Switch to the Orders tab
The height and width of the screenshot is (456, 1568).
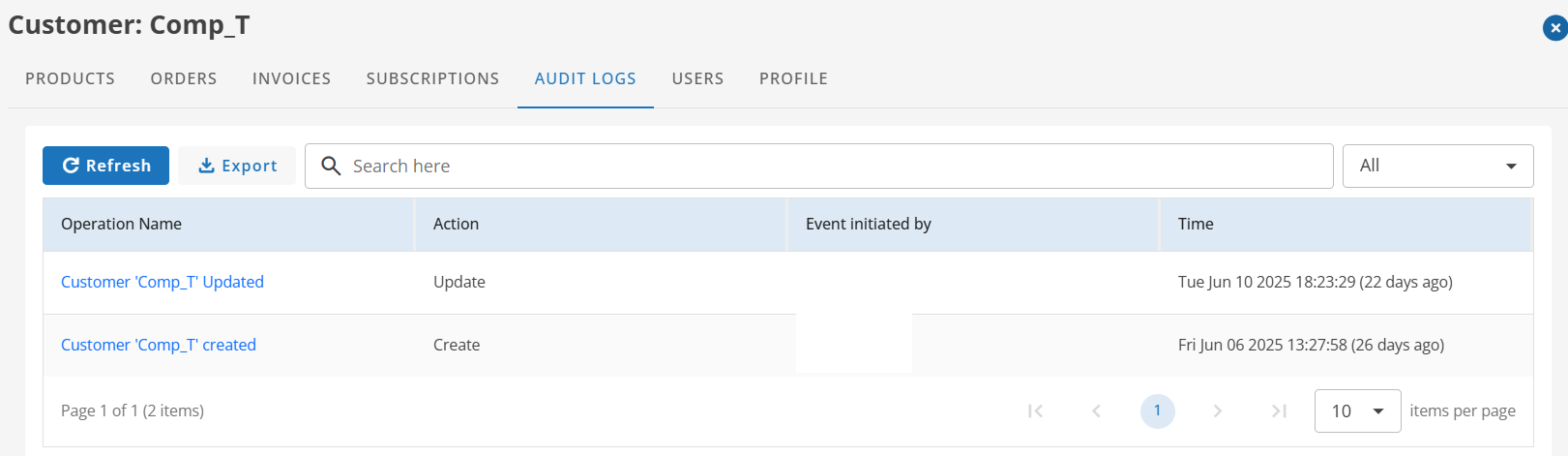184,78
